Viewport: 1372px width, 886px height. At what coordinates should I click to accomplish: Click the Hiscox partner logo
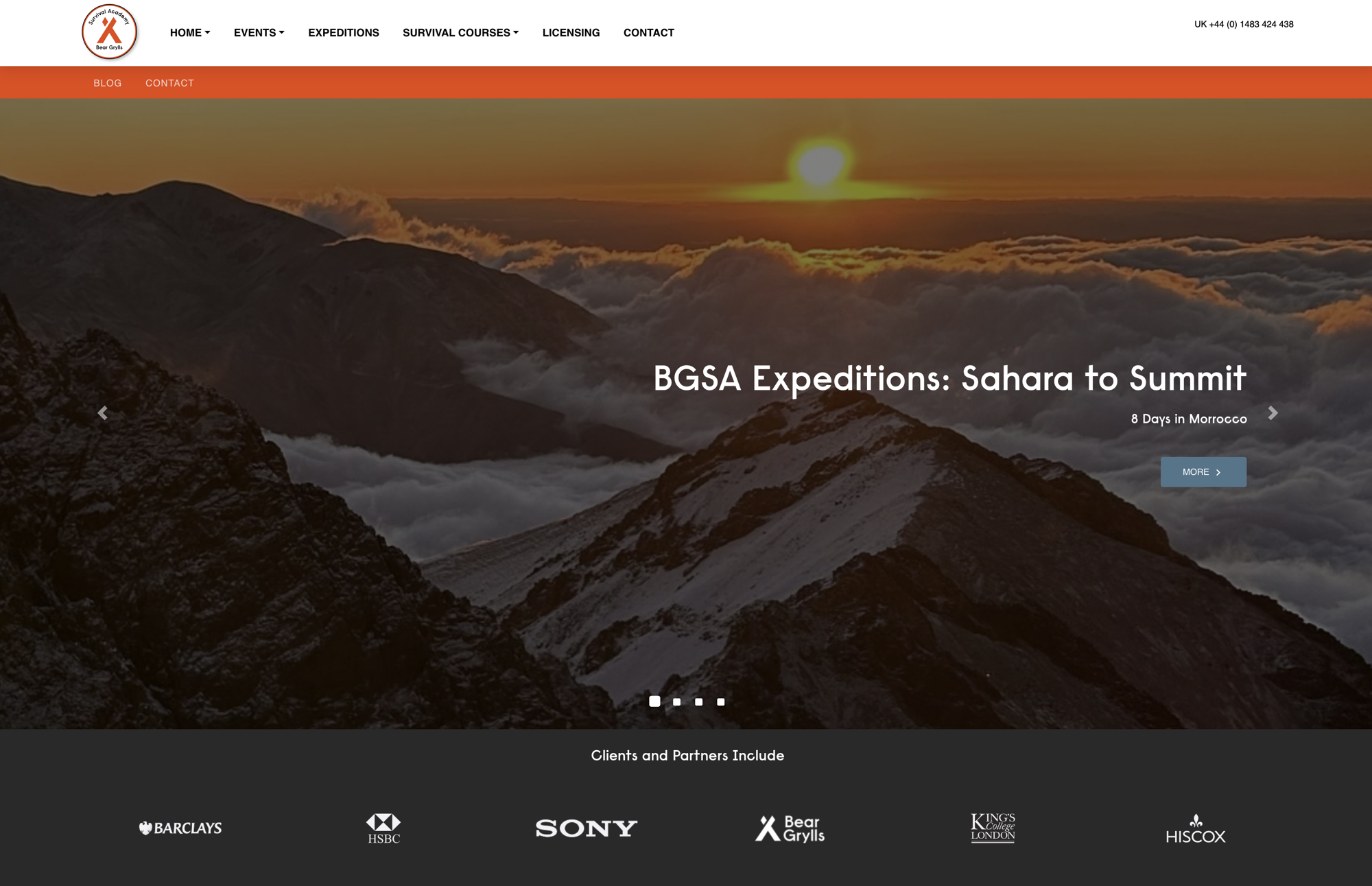1196,829
